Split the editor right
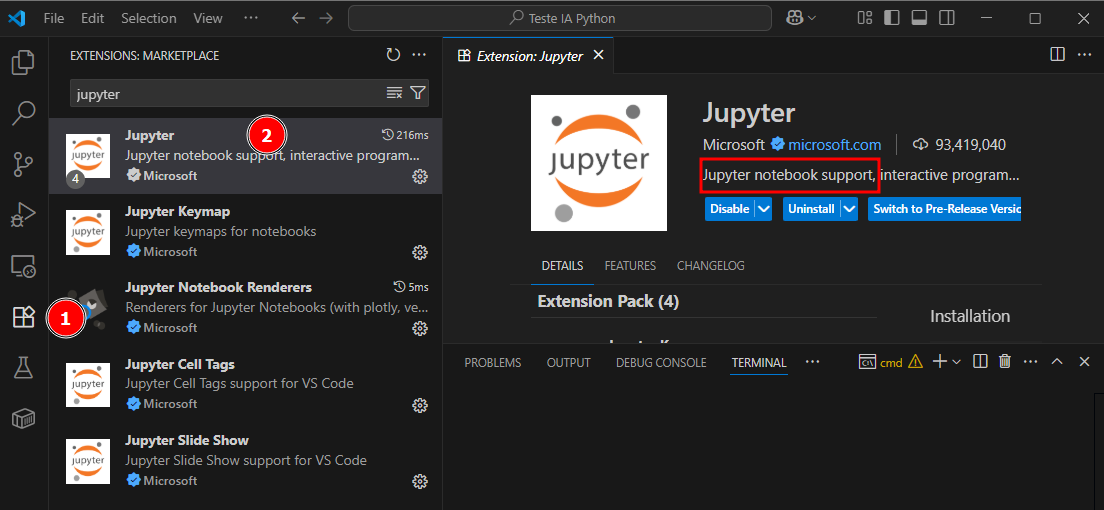Image resolution: width=1104 pixels, height=510 pixels. [1058, 55]
